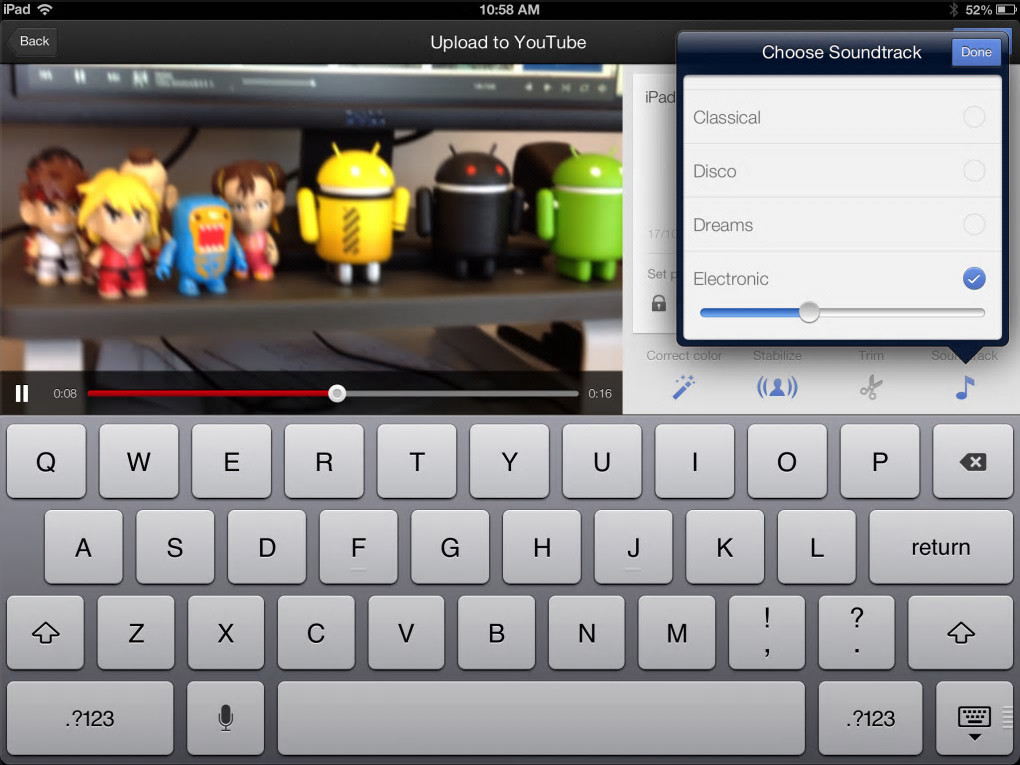Tap the J key

tap(634, 547)
